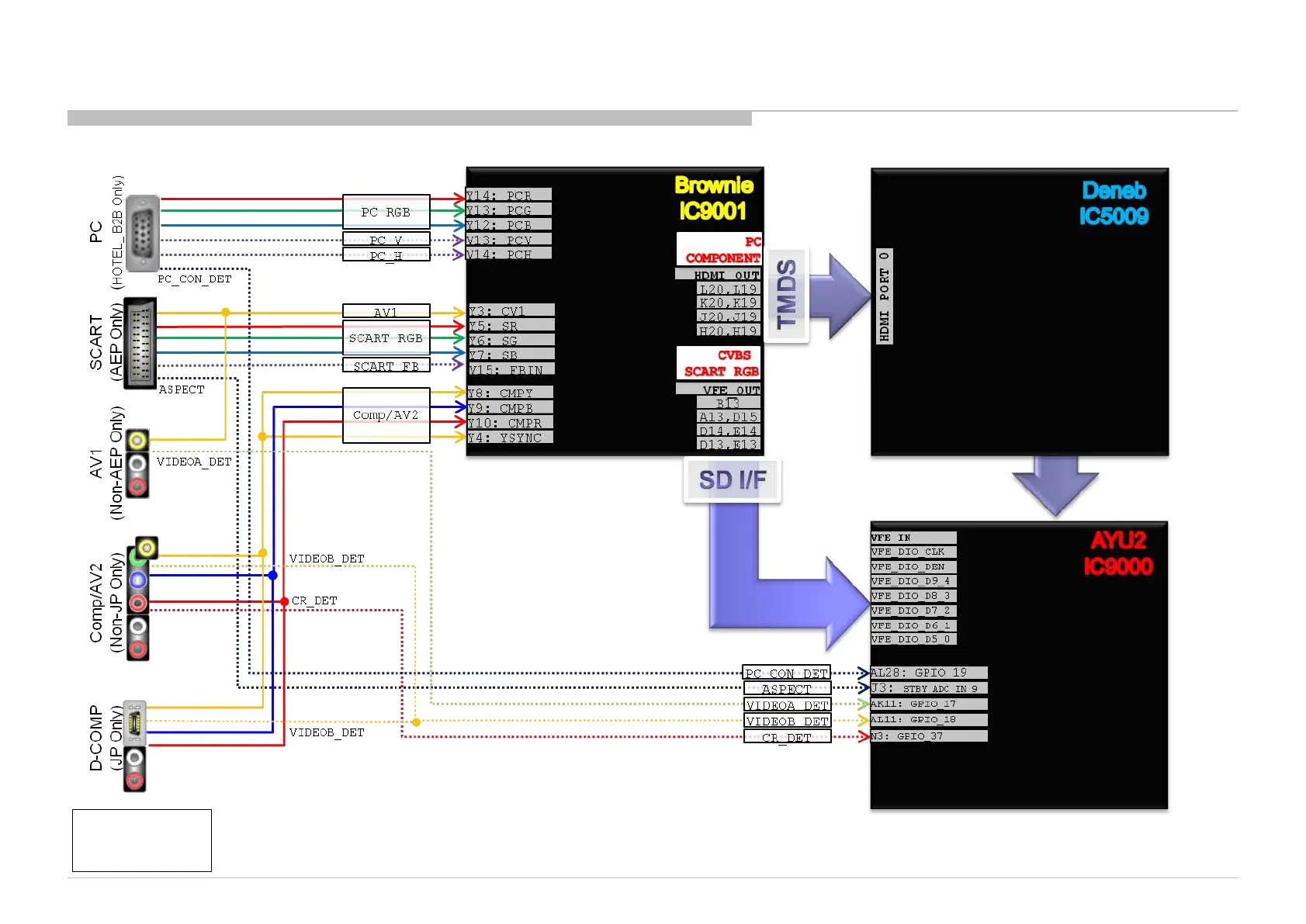Click the TMDS arrow pointing to Deneb
Image resolution: width=1306 pixels, height=924 pixels.
click(841, 296)
